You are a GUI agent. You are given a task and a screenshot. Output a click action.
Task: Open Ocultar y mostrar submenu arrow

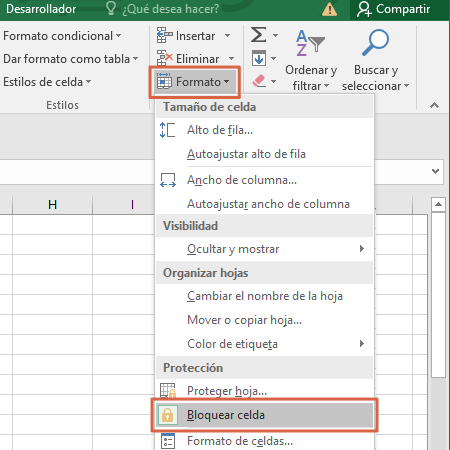[x=362, y=249]
